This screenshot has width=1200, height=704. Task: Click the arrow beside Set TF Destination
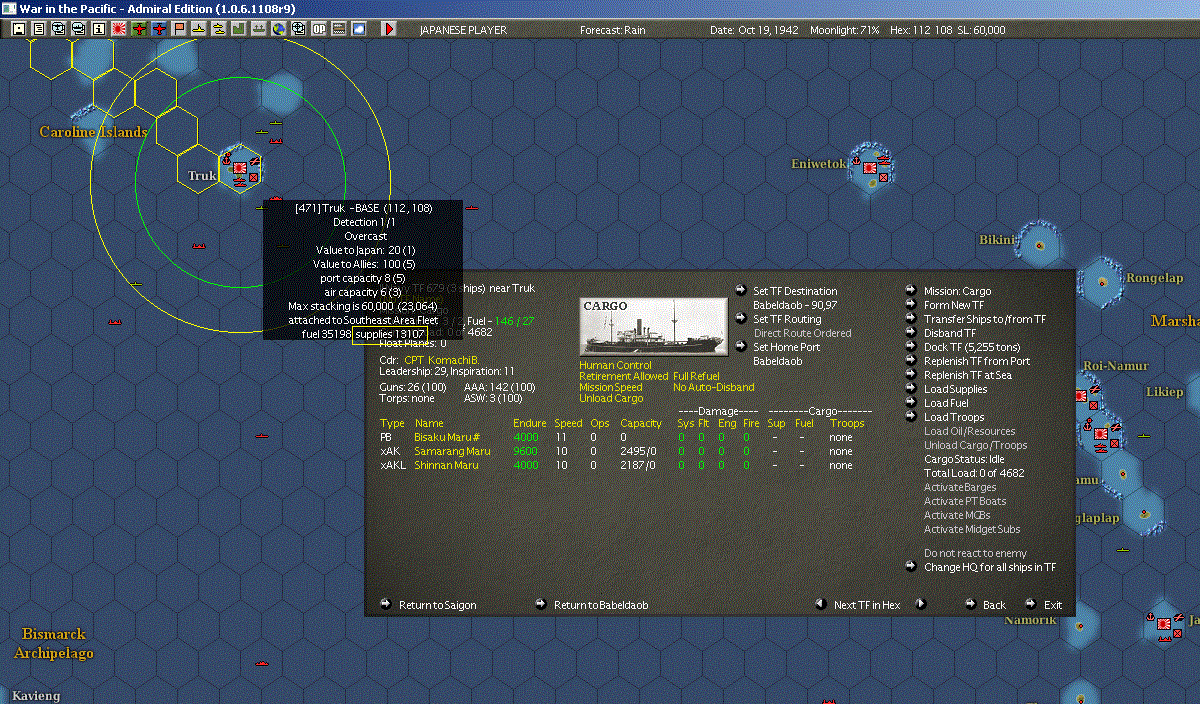740,291
